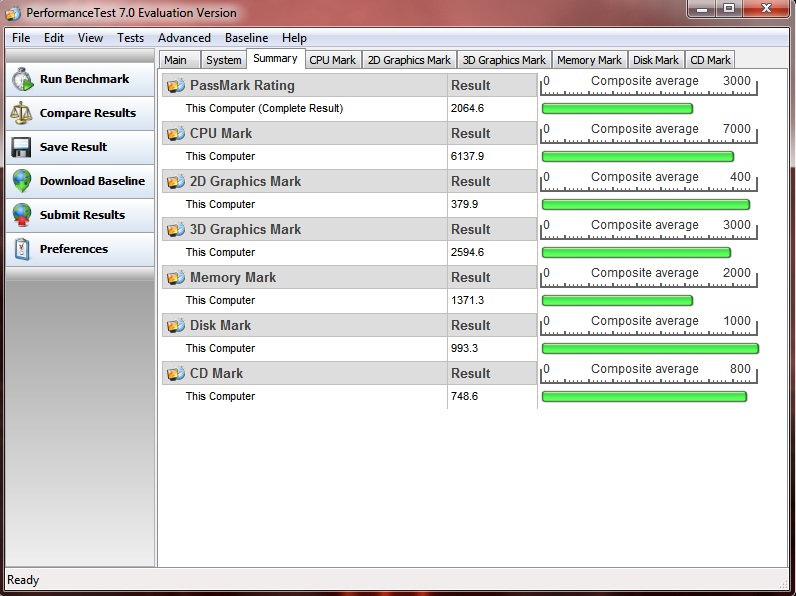796x596 pixels.
Task: Click the 2D Graphics Mark header icon
Action: coord(176,181)
